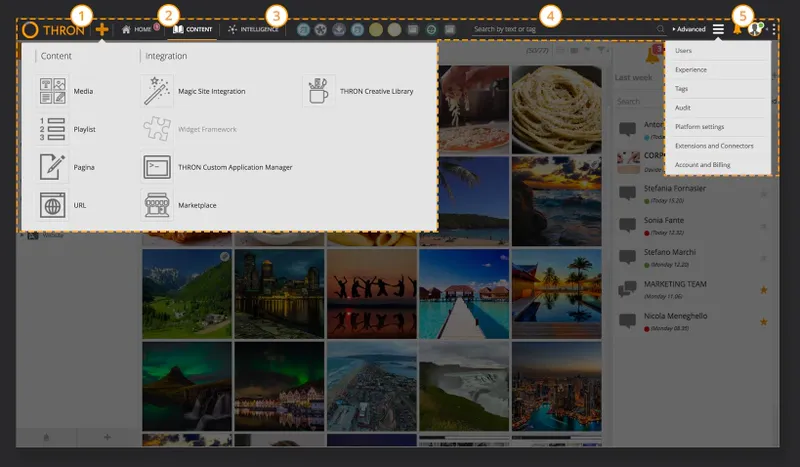Open Extensions and Connectors menu entry
The width and height of the screenshot is (800, 467).
pyautogui.click(x=714, y=145)
